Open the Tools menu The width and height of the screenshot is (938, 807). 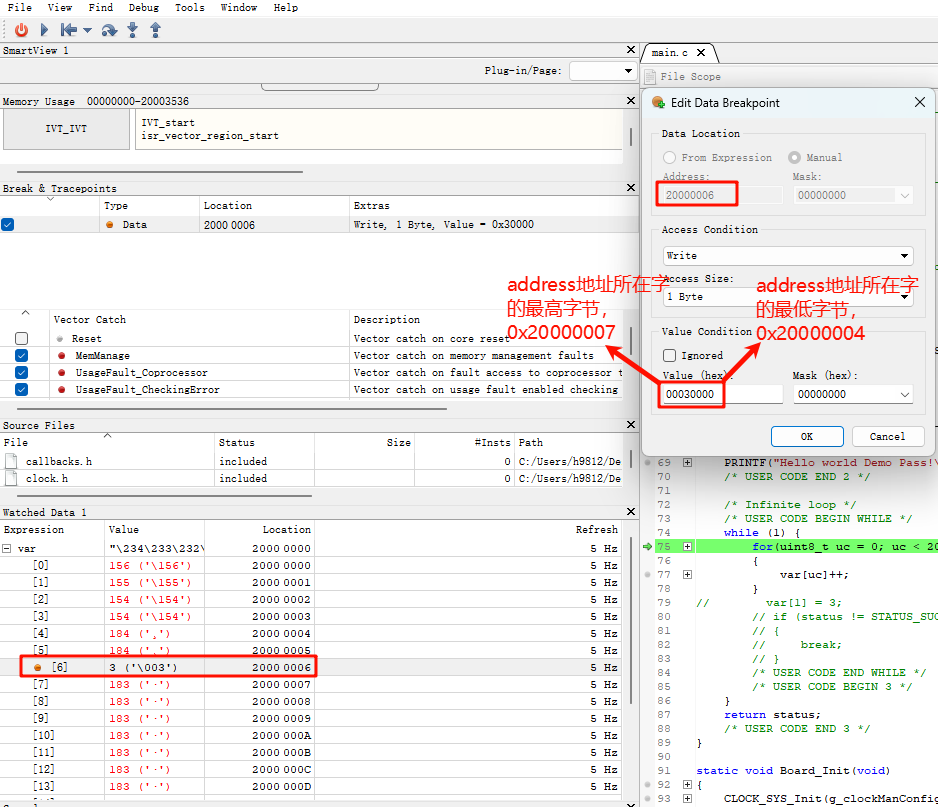(x=189, y=8)
